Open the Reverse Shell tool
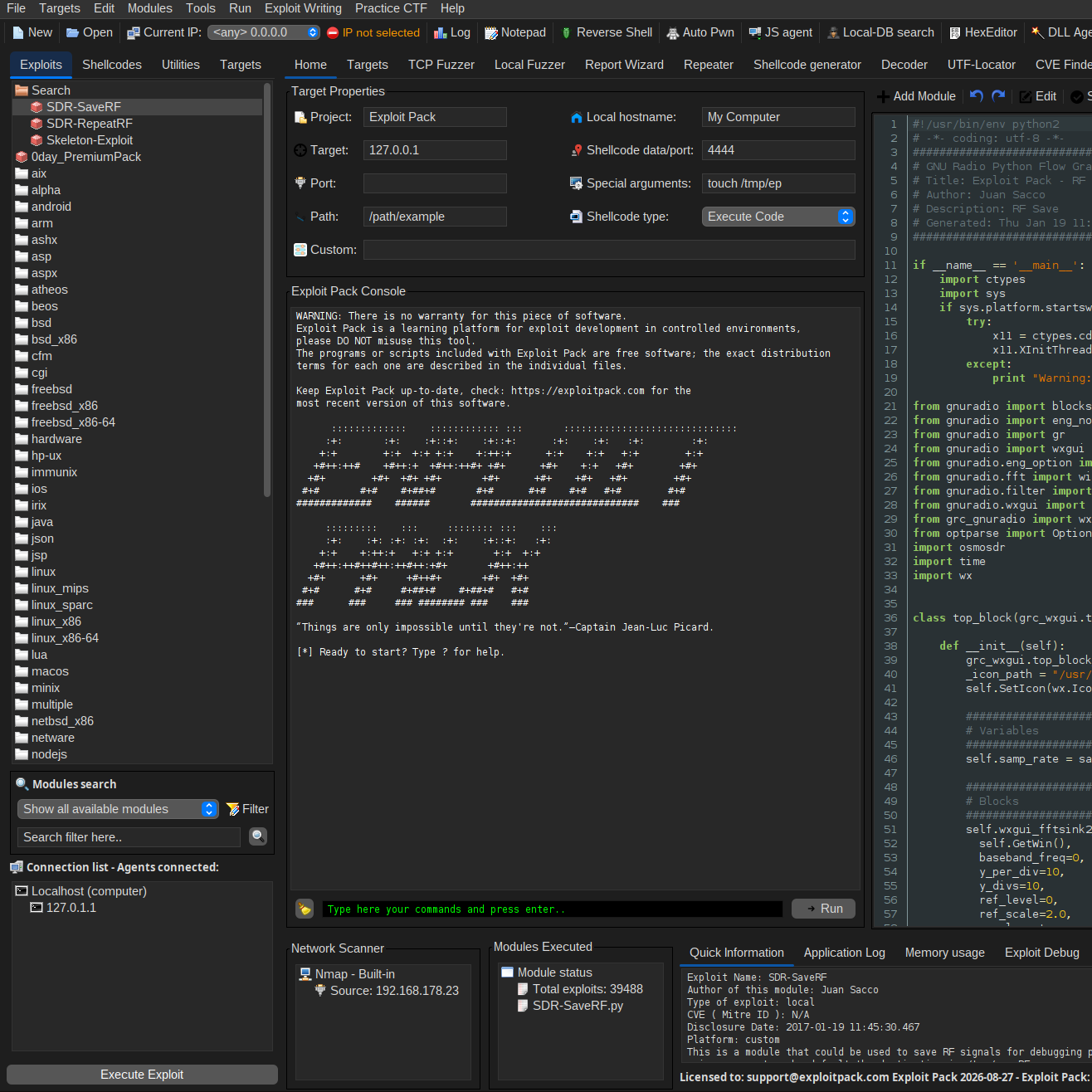This screenshot has height=1092, width=1092. coord(606,32)
